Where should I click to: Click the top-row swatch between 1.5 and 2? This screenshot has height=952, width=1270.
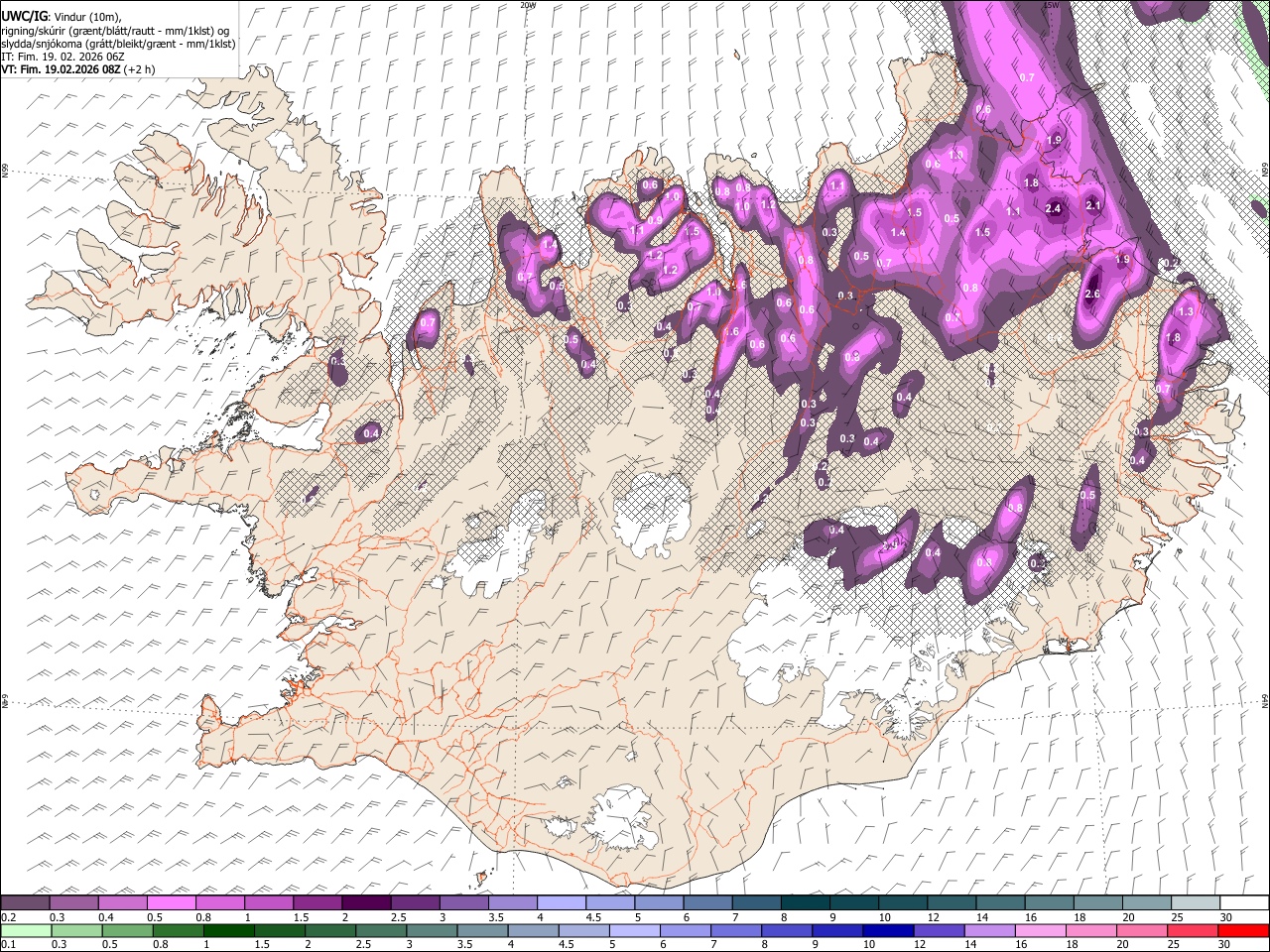pos(317,903)
